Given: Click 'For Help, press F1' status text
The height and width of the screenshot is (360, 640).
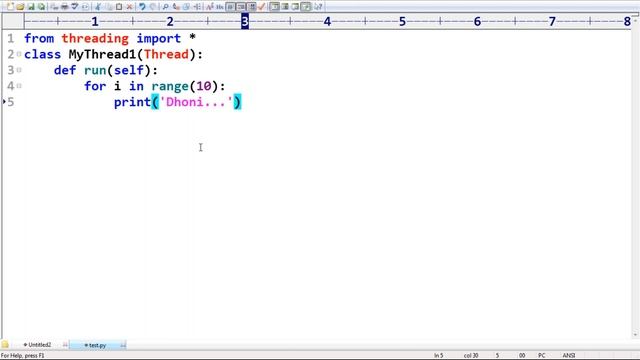Looking at the screenshot, I should (23, 356).
